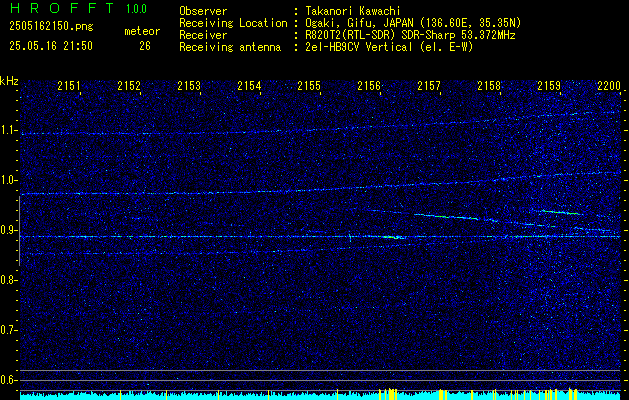Click the 2156 time axis marker
629x400 pixels.
click(369, 85)
